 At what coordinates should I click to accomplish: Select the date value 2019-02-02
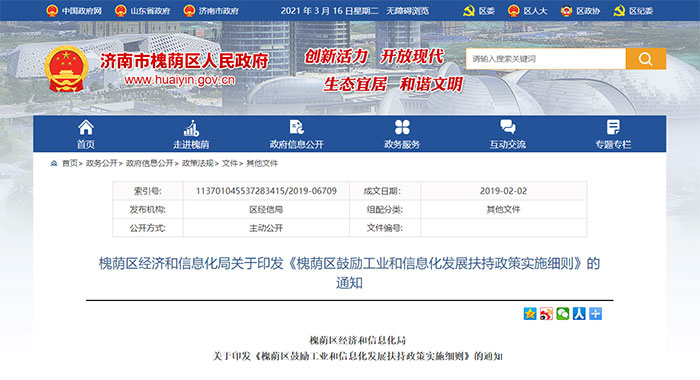click(x=503, y=191)
